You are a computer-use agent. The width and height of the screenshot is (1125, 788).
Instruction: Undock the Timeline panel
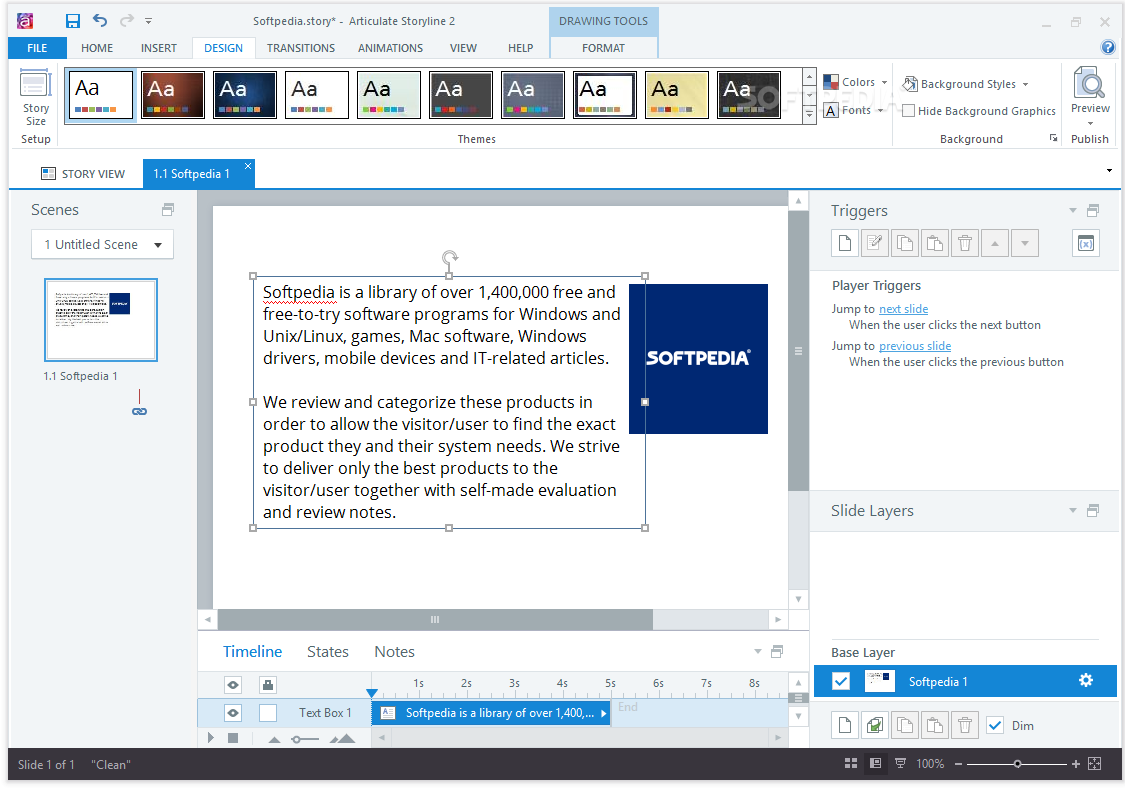(x=777, y=652)
